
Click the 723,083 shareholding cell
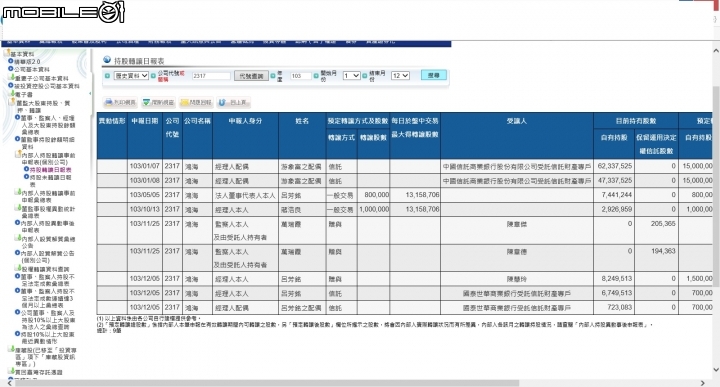(x=614, y=307)
